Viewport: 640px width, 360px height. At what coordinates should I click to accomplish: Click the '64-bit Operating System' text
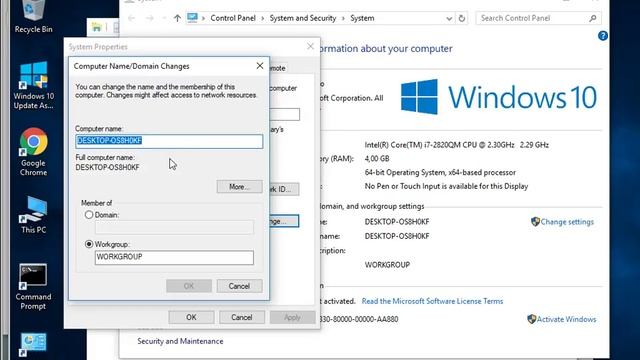(x=440, y=173)
